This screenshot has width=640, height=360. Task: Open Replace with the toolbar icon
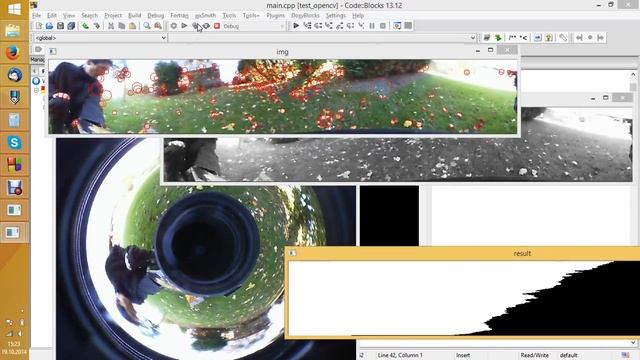158,26
